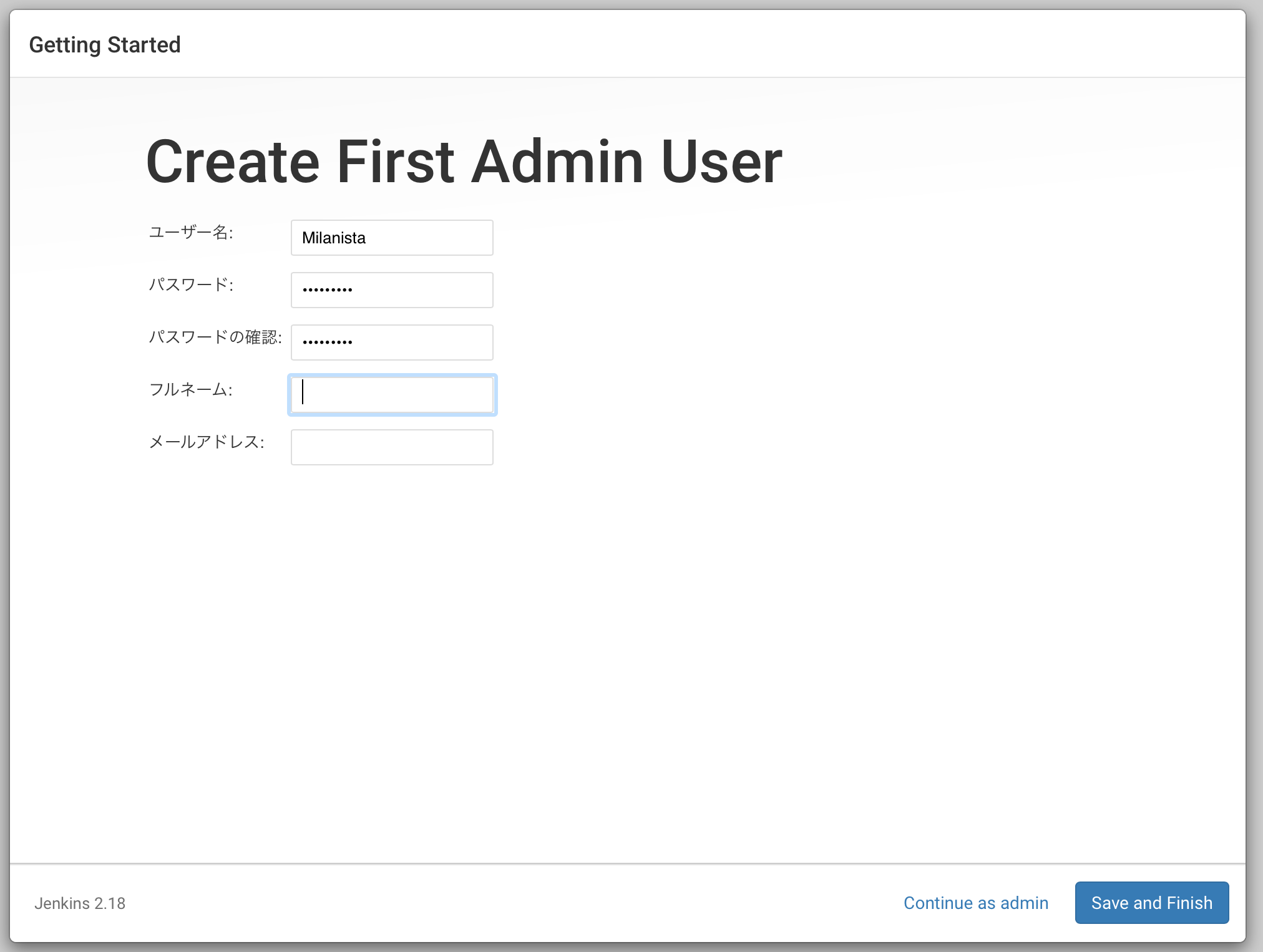Click the メールアドレス field label

[207, 442]
